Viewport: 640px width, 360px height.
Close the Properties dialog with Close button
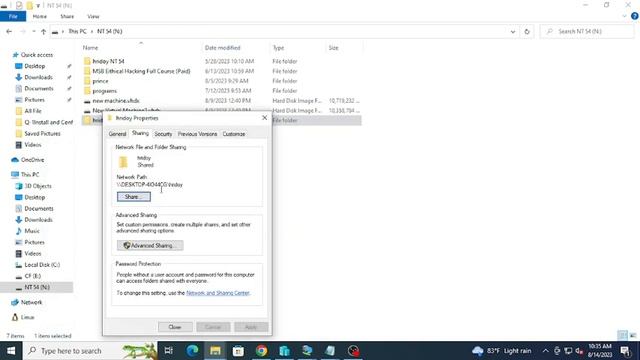[x=175, y=327]
